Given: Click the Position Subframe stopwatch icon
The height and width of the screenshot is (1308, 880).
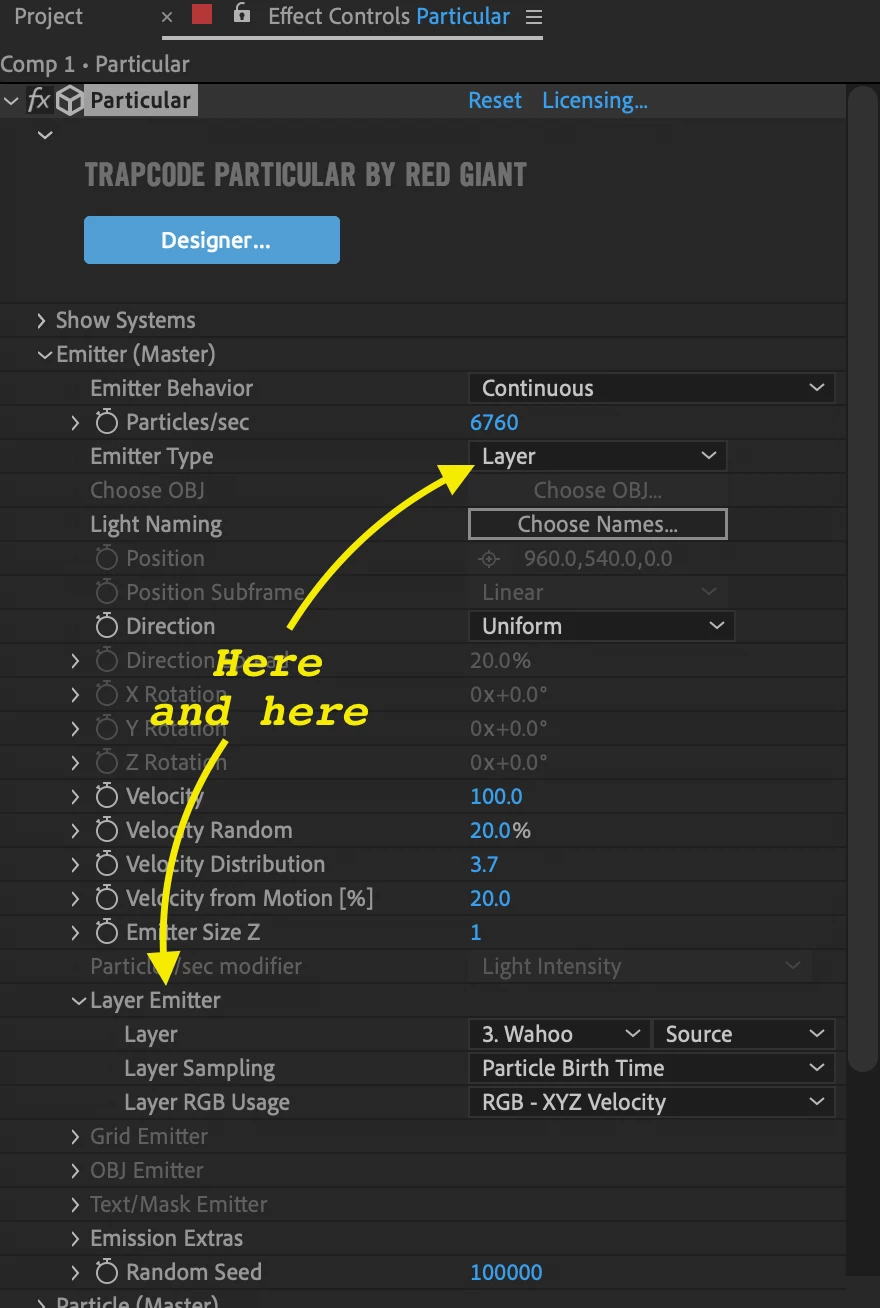Looking at the screenshot, I should tap(107, 592).
